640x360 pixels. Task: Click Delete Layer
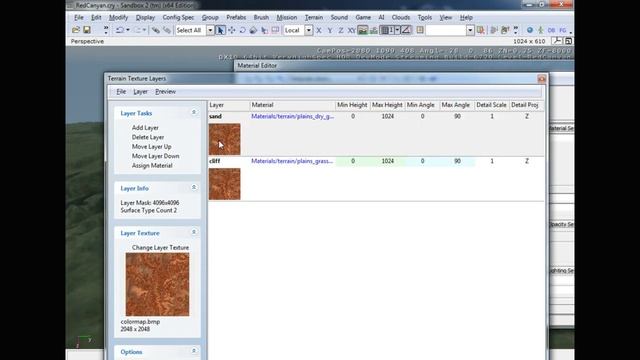pos(148,137)
